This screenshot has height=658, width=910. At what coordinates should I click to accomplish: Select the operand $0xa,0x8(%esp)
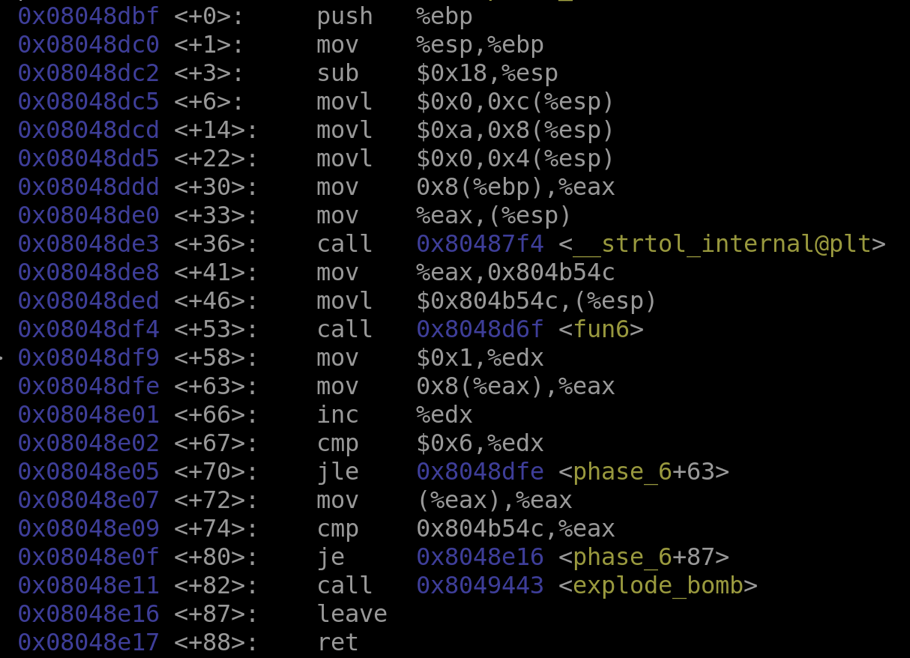515,131
